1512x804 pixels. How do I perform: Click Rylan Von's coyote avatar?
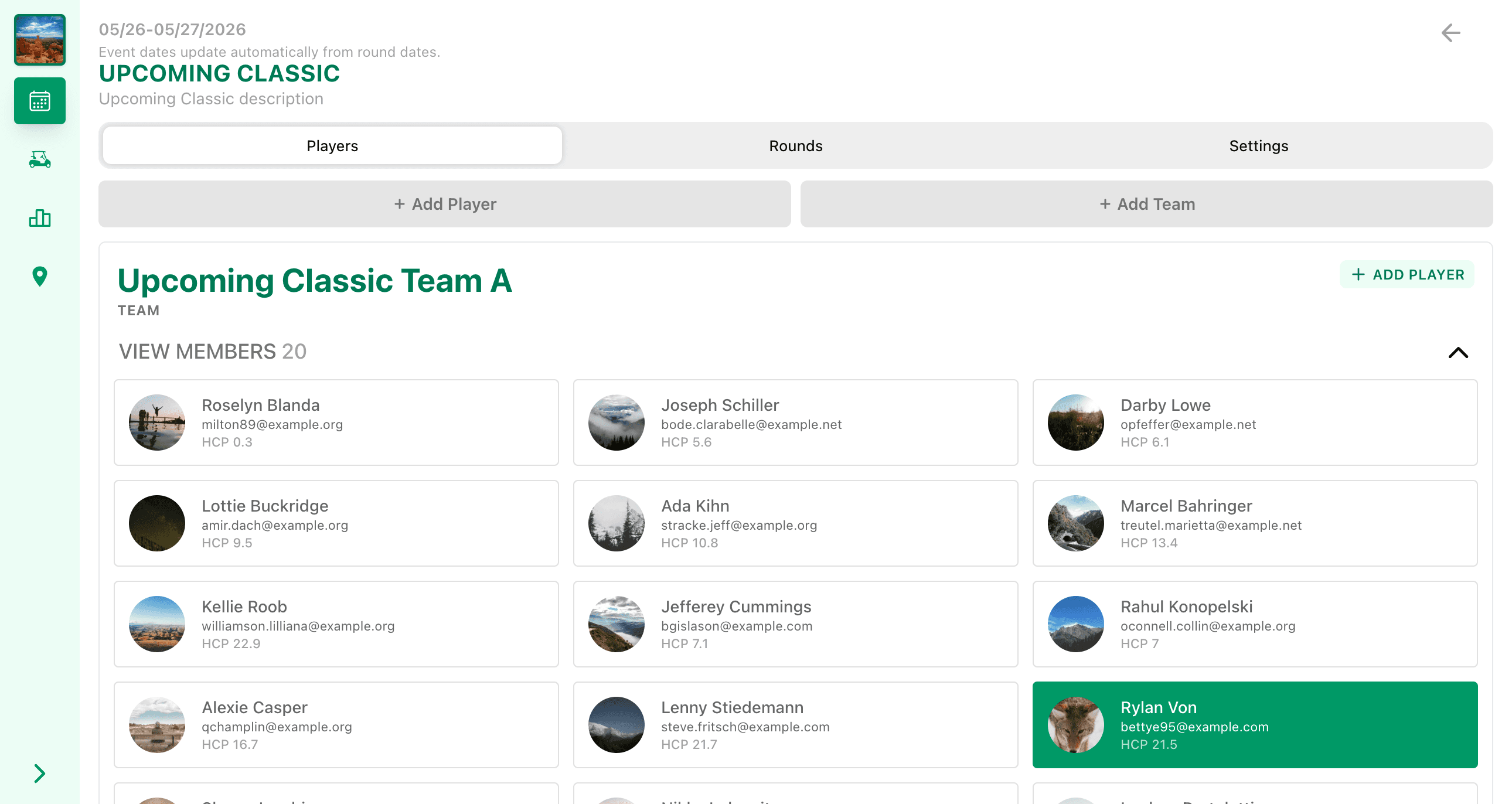point(1076,725)
